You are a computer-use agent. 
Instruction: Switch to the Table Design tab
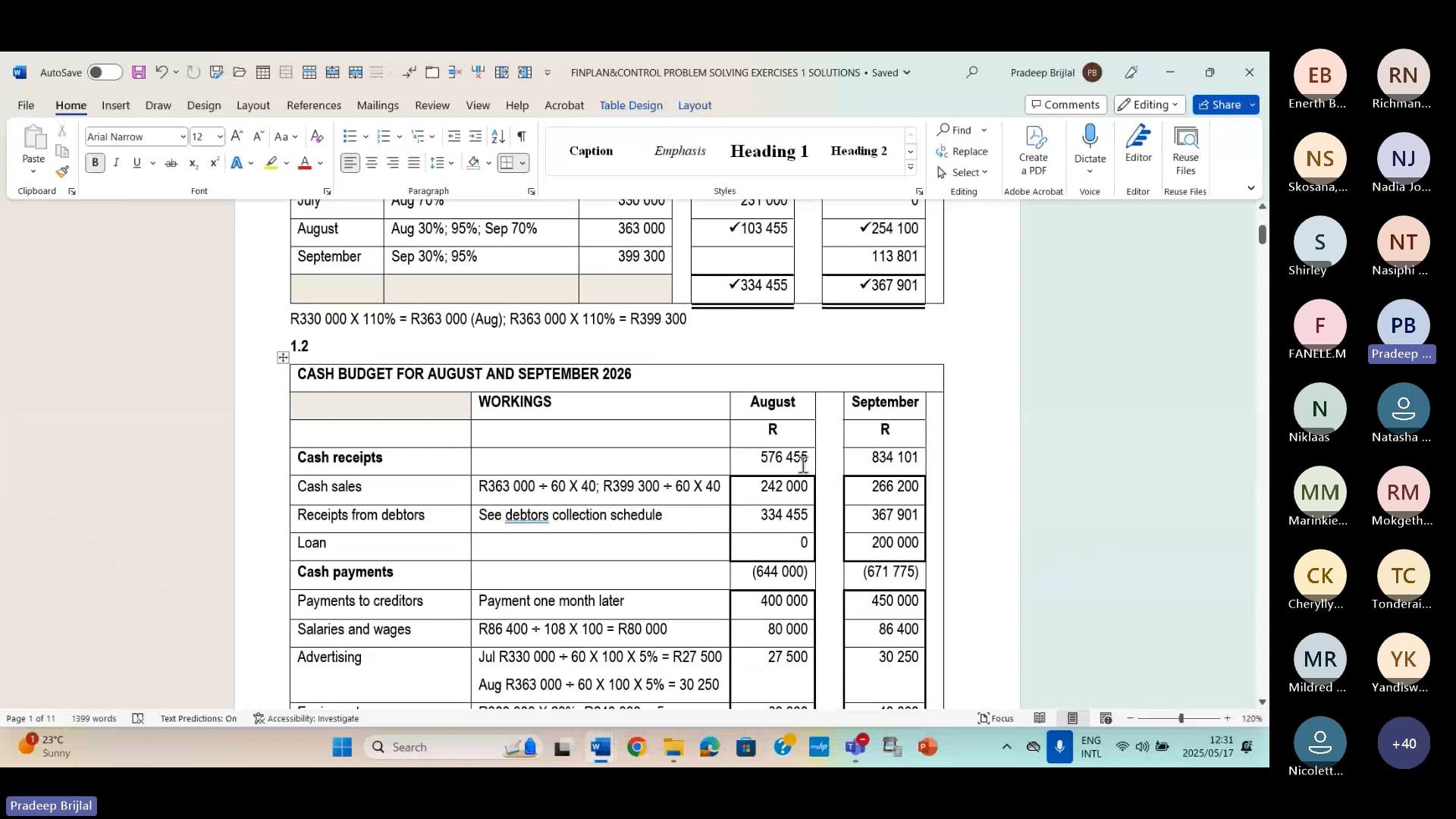pyautogui.click(x=631, y=105)
